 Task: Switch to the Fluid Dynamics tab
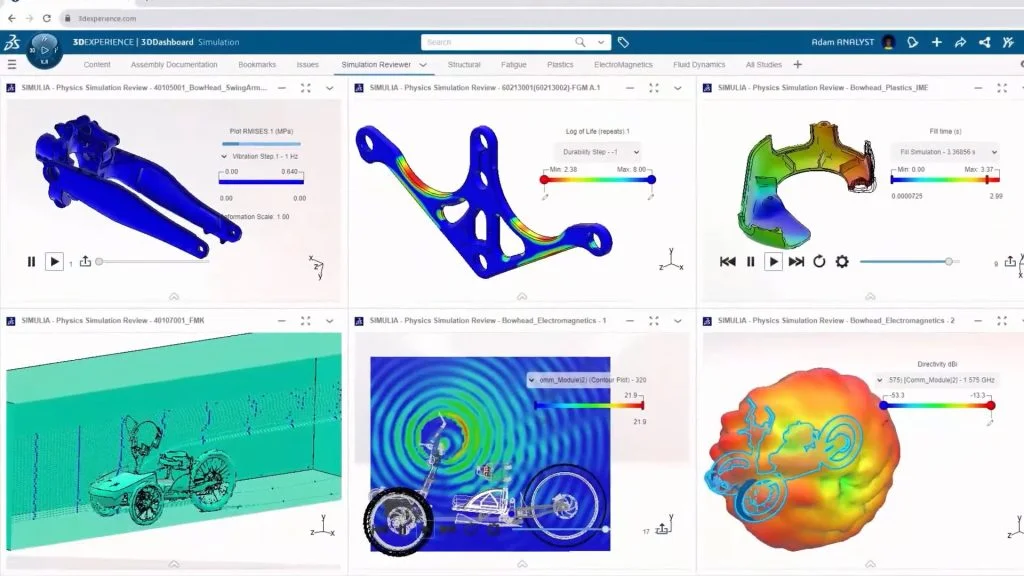click(x=701, y=64)
